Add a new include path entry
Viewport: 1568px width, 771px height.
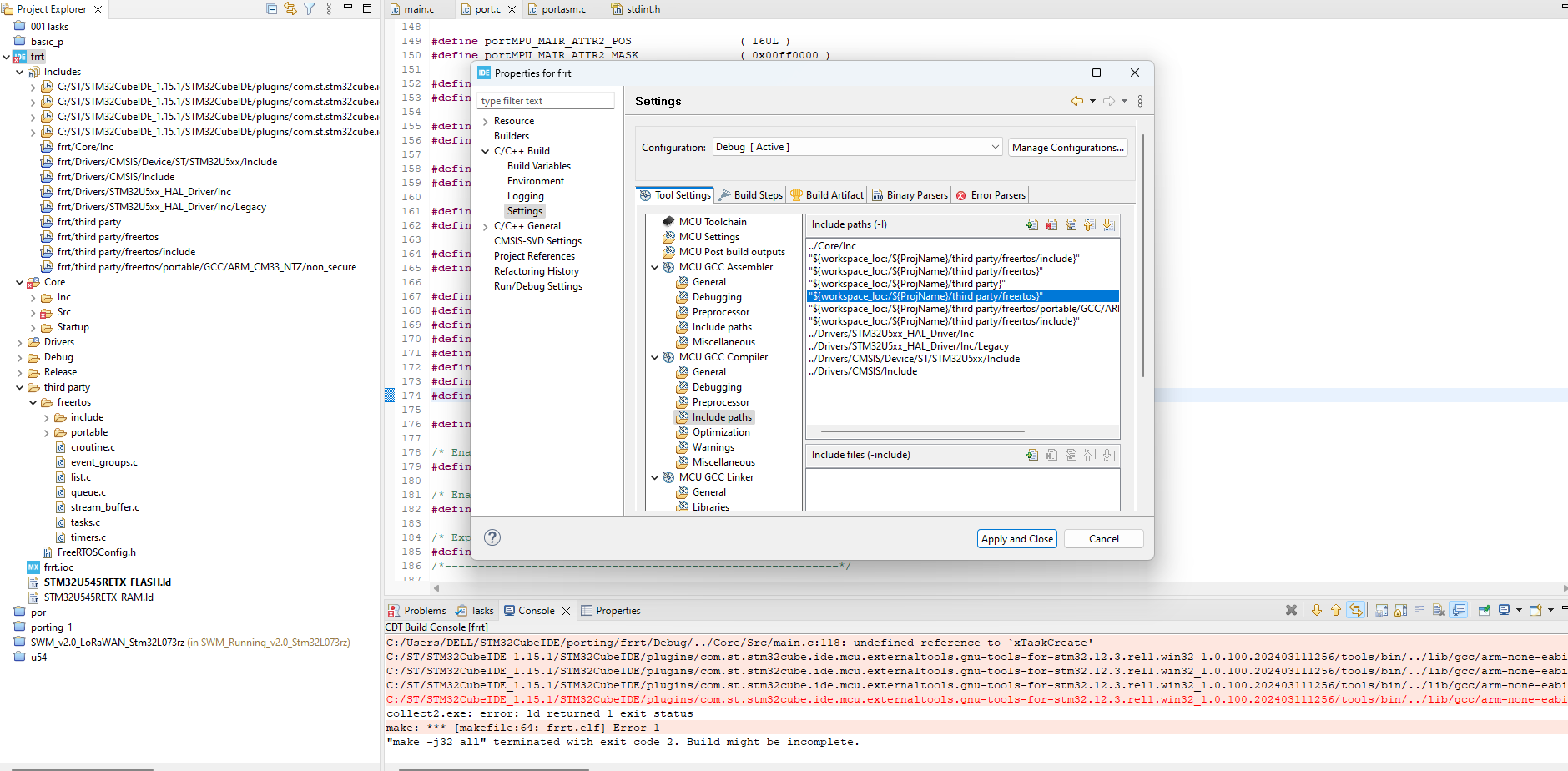[x=1032, y=224]
